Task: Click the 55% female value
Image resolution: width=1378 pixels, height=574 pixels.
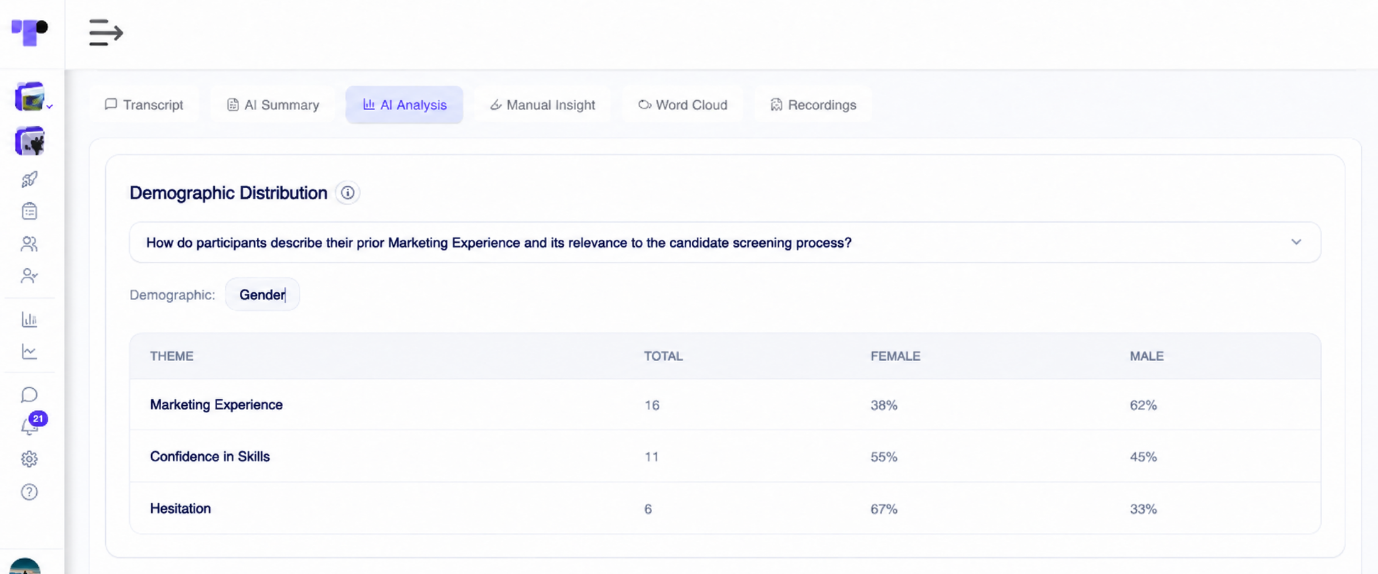Action: [884, 457]
